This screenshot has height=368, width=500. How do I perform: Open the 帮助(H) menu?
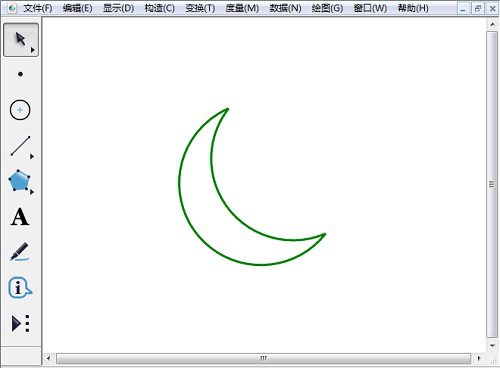(413, 8)
